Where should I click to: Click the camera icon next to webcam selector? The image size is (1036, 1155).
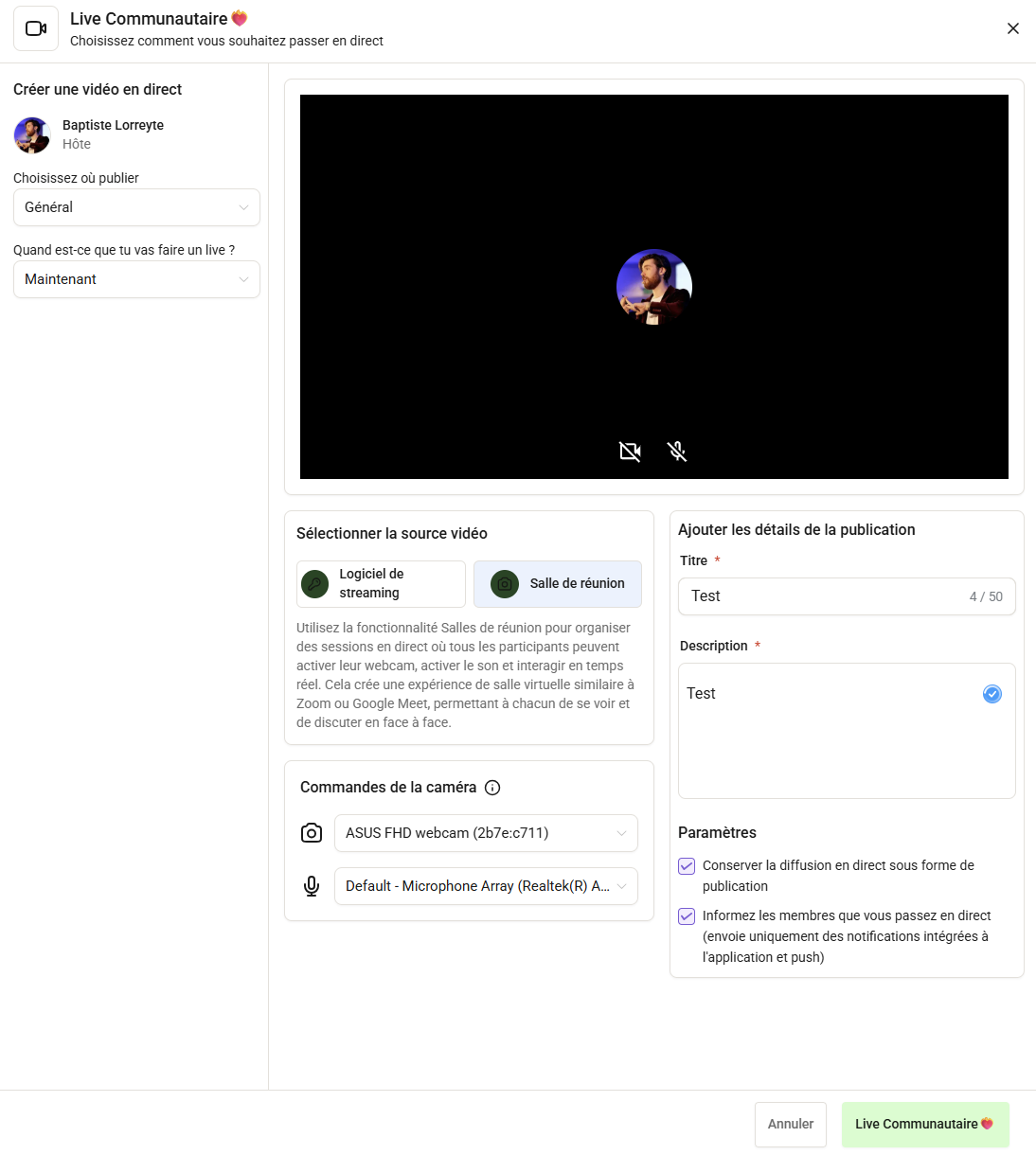[312, 833]
